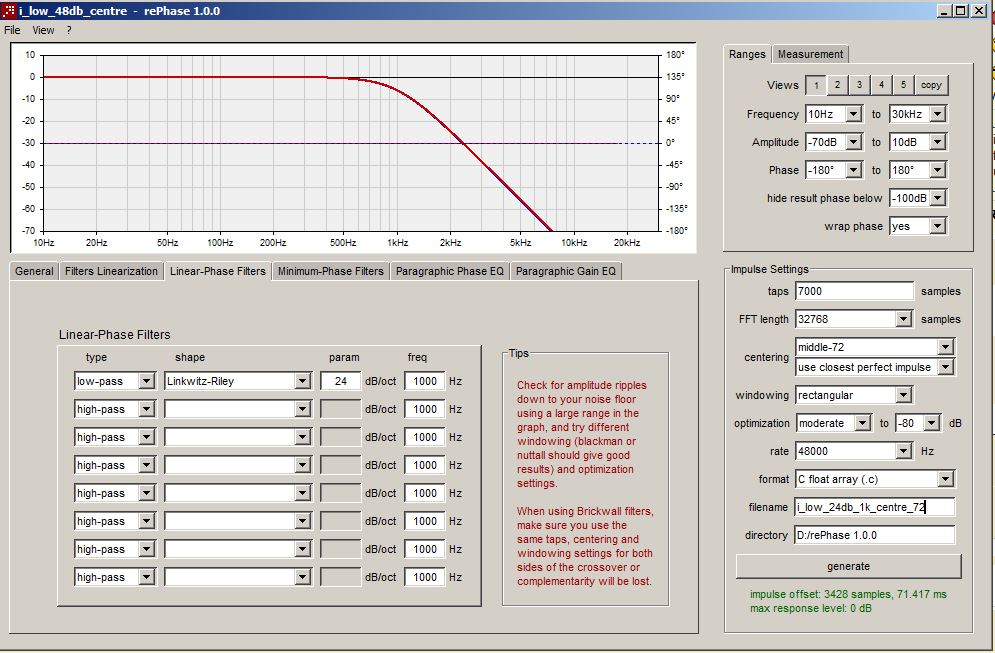Click the generate button
The width and height of the screenshot is (995, 653).
[x=848, y=566]
